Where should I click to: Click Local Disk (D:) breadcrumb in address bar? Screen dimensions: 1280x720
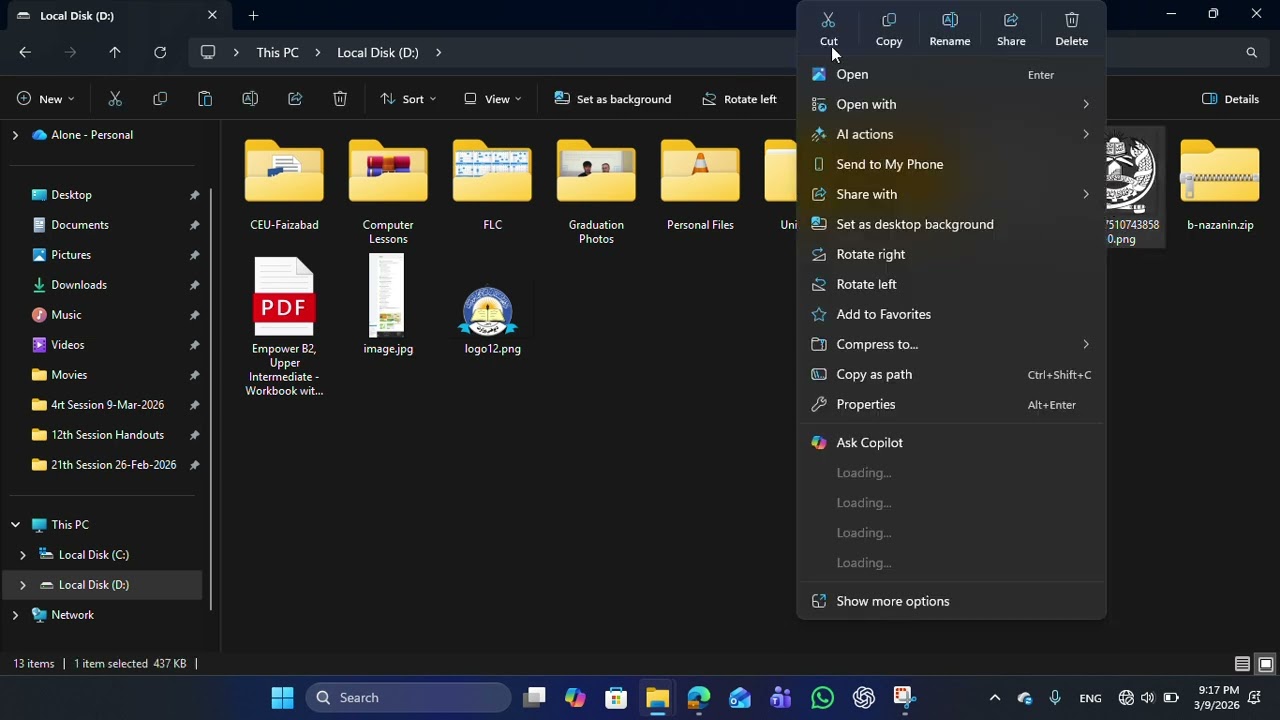click(378, 52)
